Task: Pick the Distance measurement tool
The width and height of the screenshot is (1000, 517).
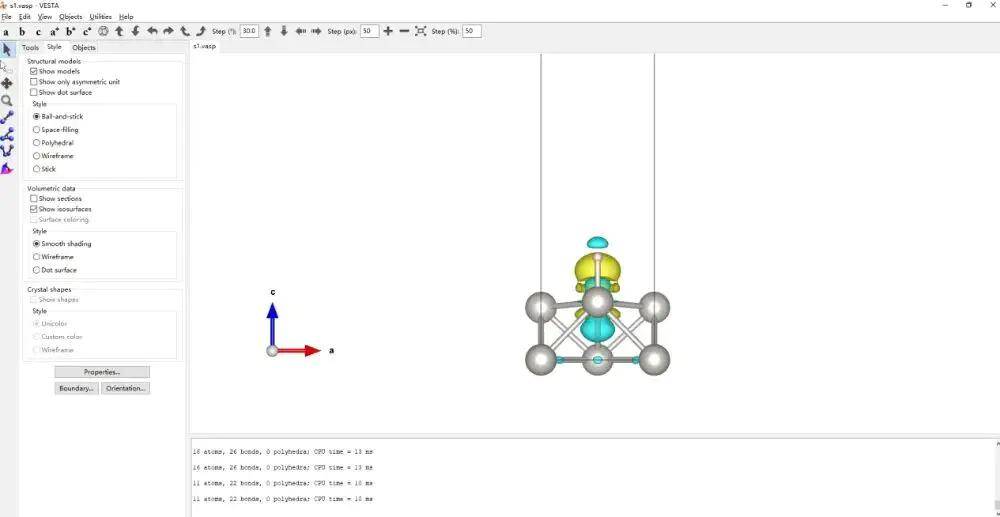Action: (x=7, y=117)
